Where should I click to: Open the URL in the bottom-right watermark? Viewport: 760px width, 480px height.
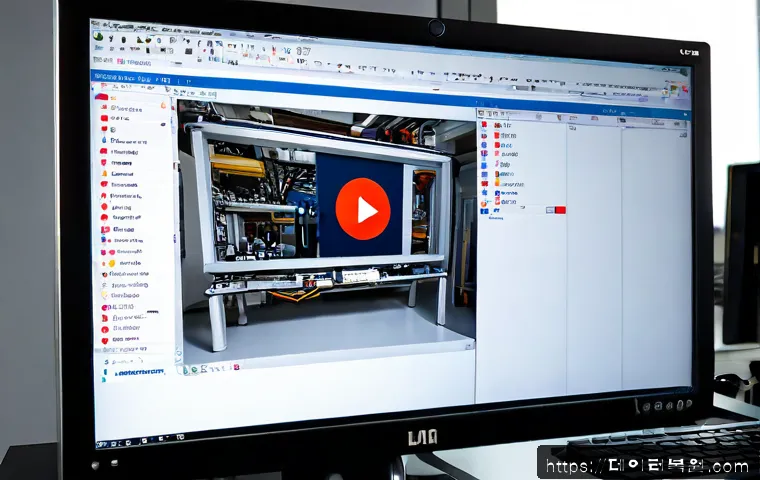[647, 466]
